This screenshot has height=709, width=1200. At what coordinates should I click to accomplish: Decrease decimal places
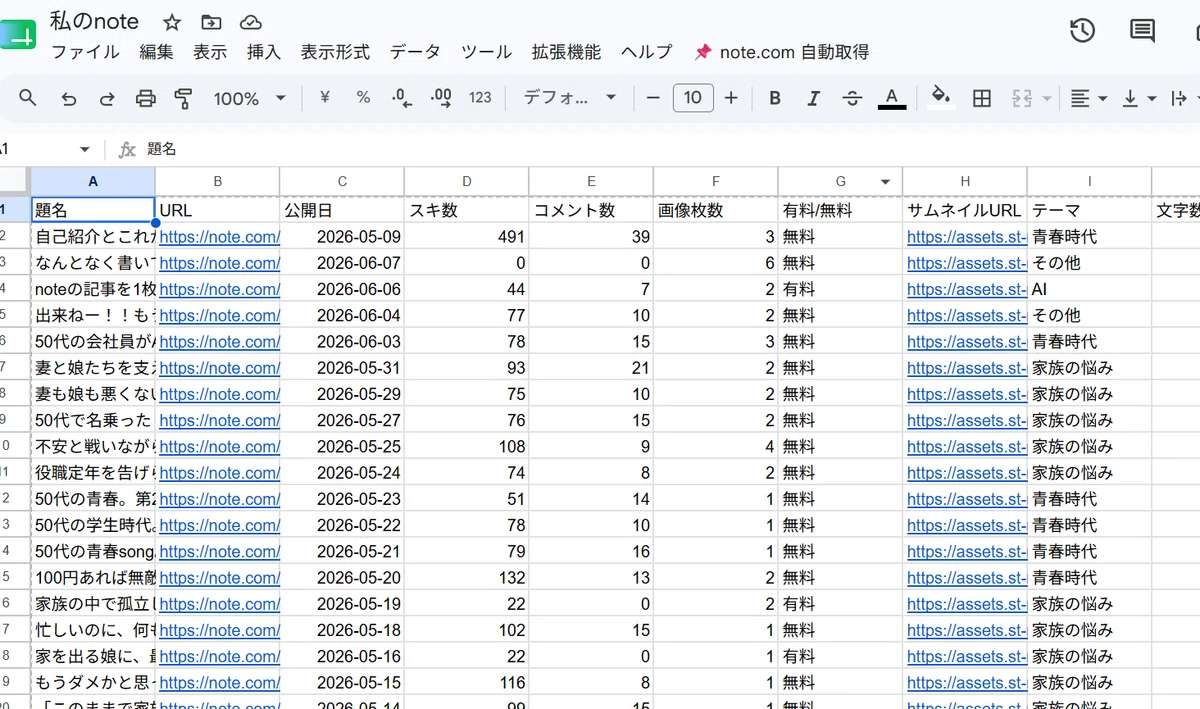pos(402,98)
